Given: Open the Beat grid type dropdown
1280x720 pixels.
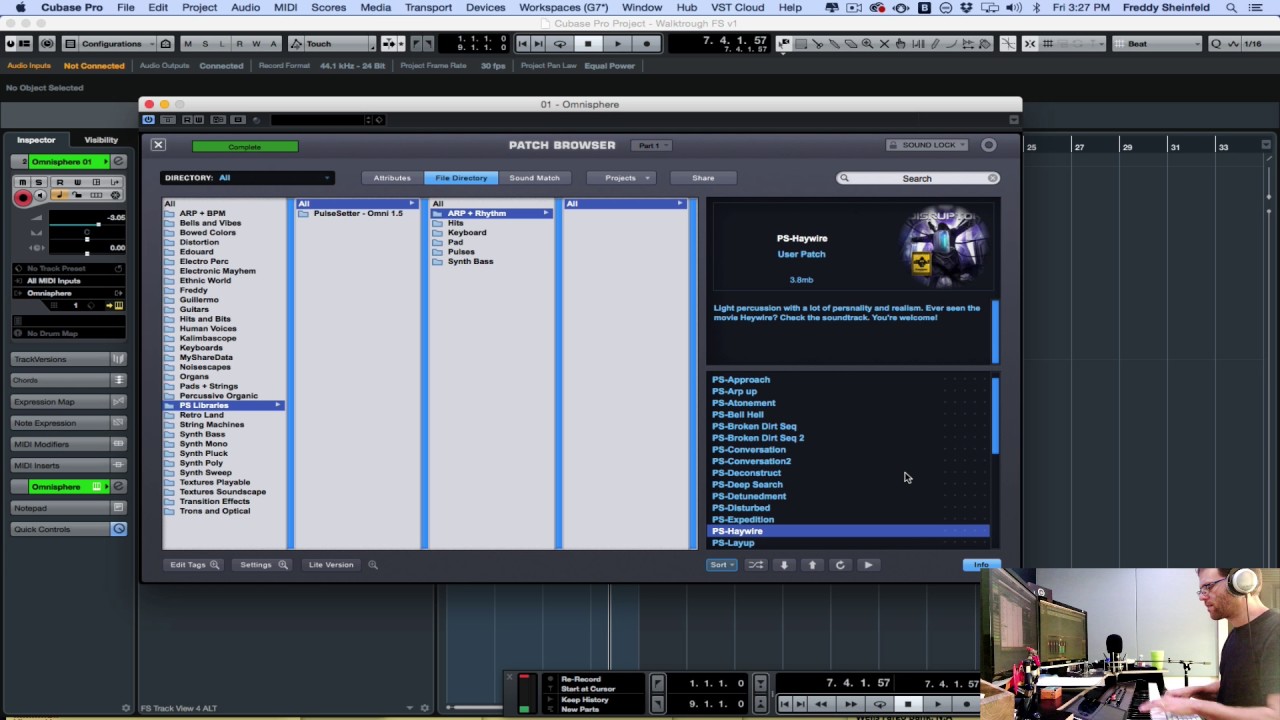Looking at the screenshot, I should pyautogui.click(x=1157, y=44).
